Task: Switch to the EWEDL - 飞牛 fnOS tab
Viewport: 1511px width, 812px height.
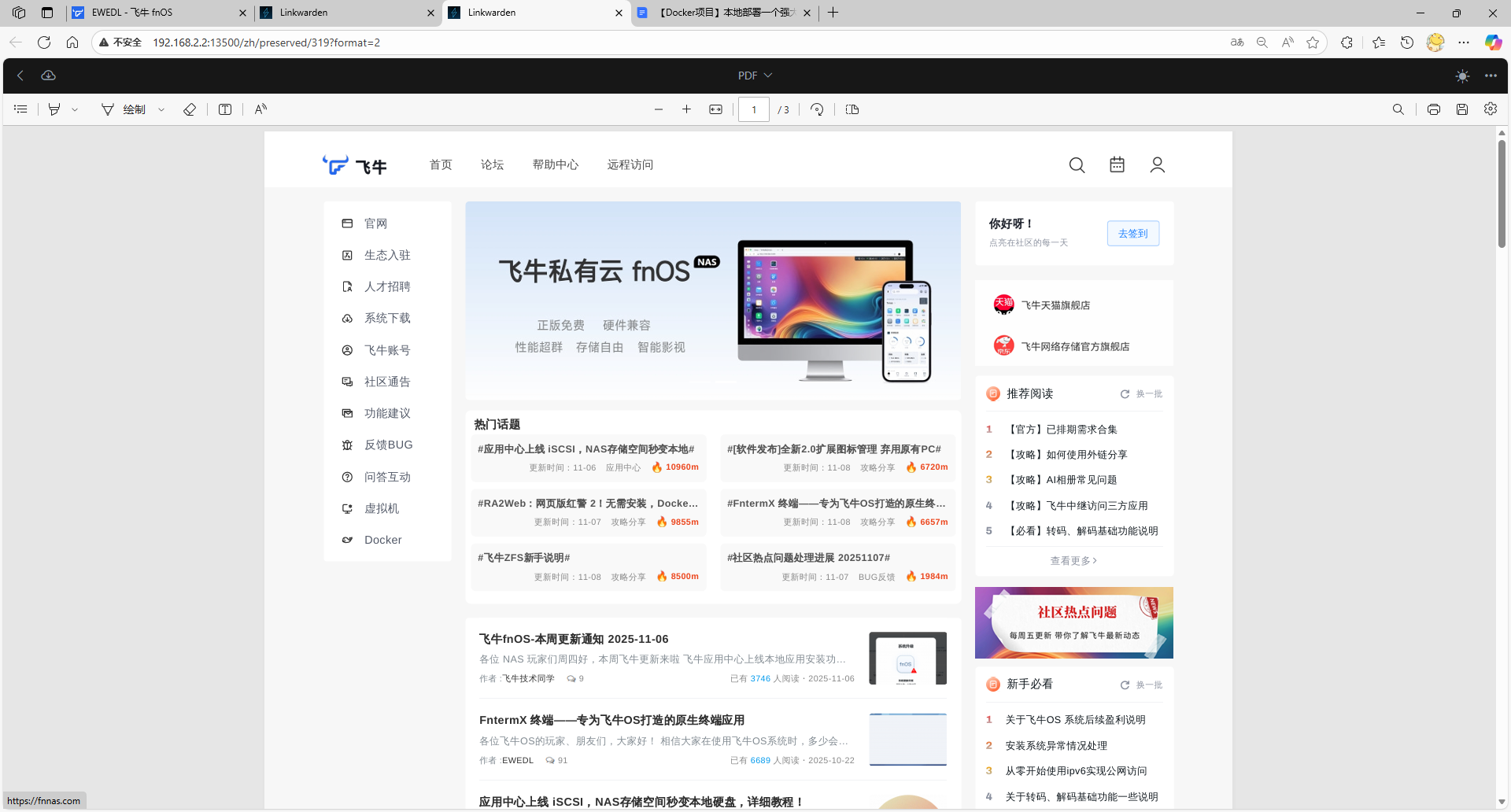Action: 157,13
